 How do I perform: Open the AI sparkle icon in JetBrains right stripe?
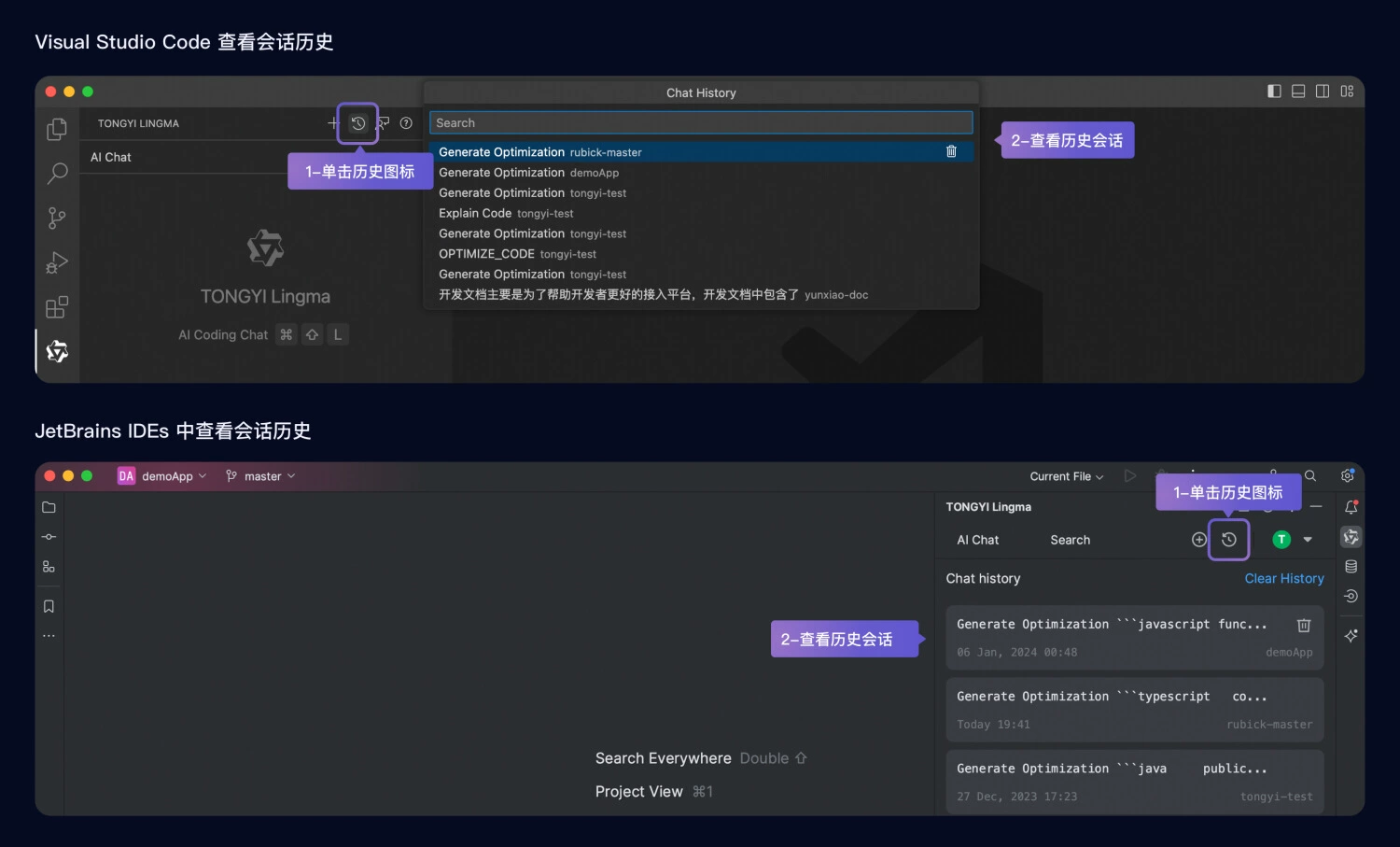(x=1351, y=636)
